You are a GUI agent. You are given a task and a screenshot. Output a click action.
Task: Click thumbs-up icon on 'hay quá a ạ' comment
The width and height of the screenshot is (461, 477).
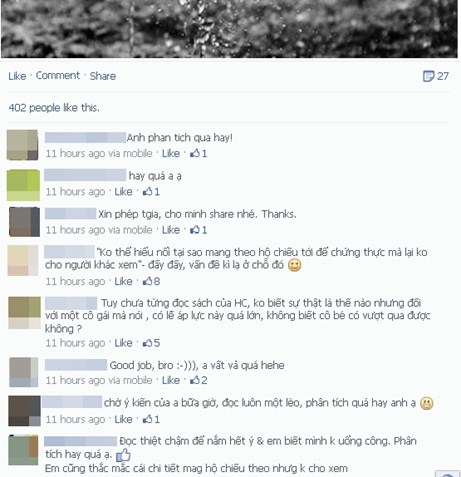tap(147, 191)
